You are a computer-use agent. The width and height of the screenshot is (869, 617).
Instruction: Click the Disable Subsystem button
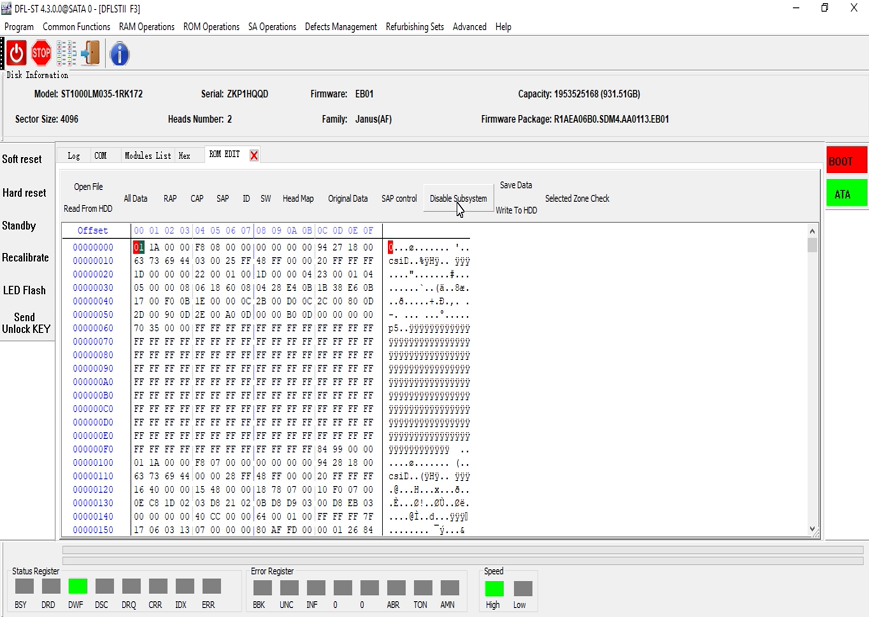pyautogui.click(x=459, y=198)
